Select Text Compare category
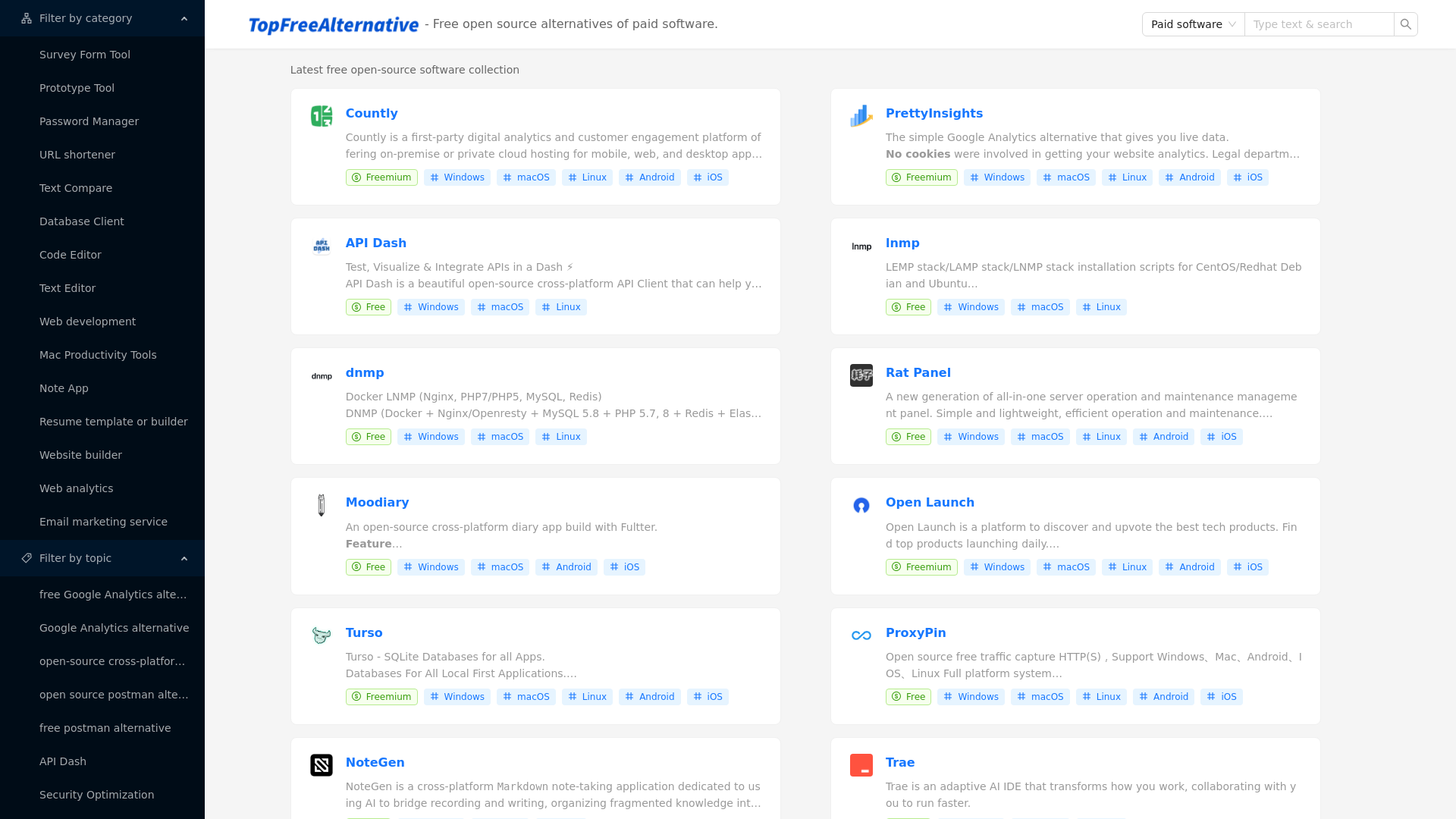The width and height of the screenshot is (1456, 819). (x=102, y=188)
